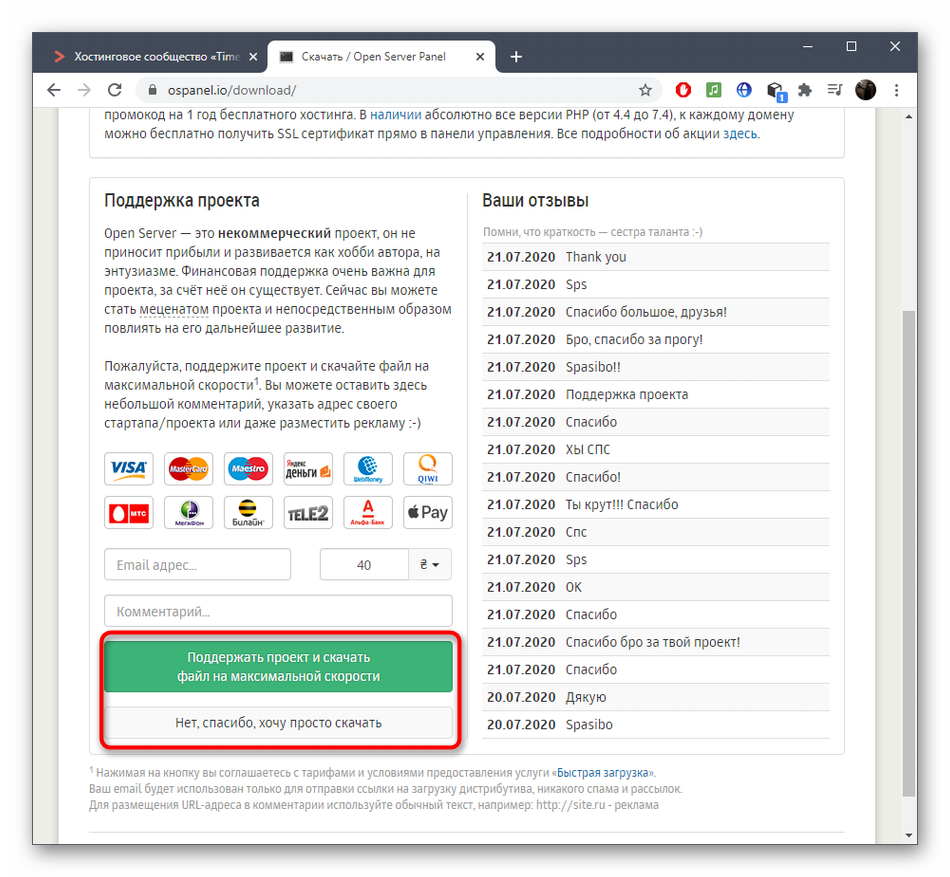Select review Поддержка проекта
This screenshot has width=950, height=877.
pyautogui.click(x=656, y=394)
